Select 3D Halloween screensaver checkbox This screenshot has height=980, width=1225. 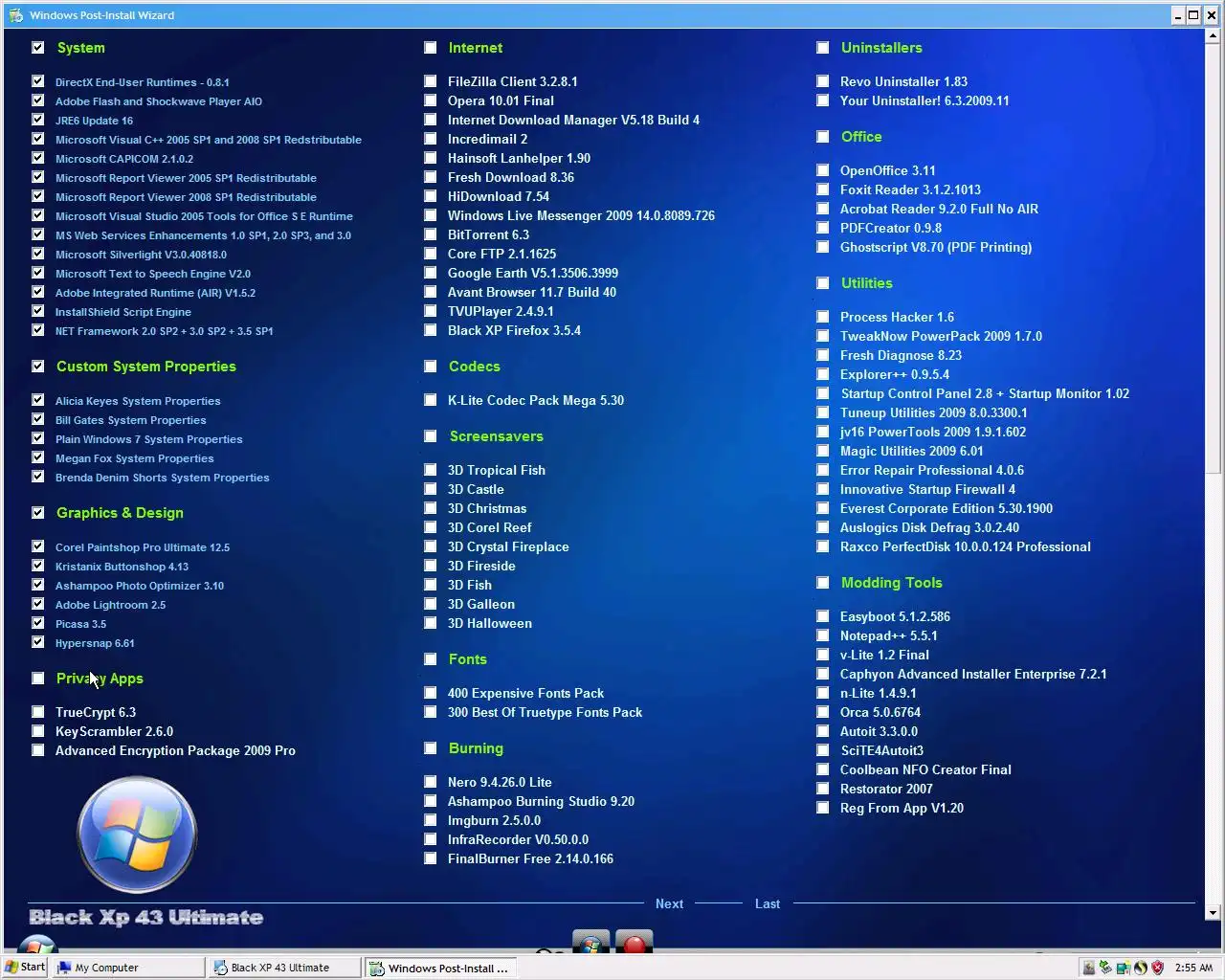tap(430, 623)
